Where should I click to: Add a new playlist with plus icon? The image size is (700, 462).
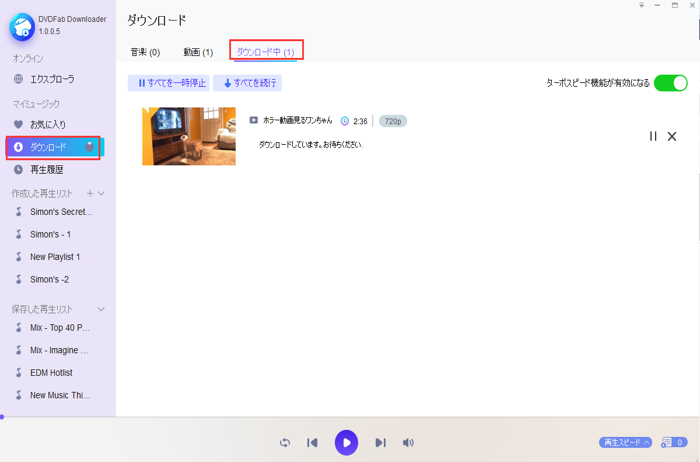90,193
